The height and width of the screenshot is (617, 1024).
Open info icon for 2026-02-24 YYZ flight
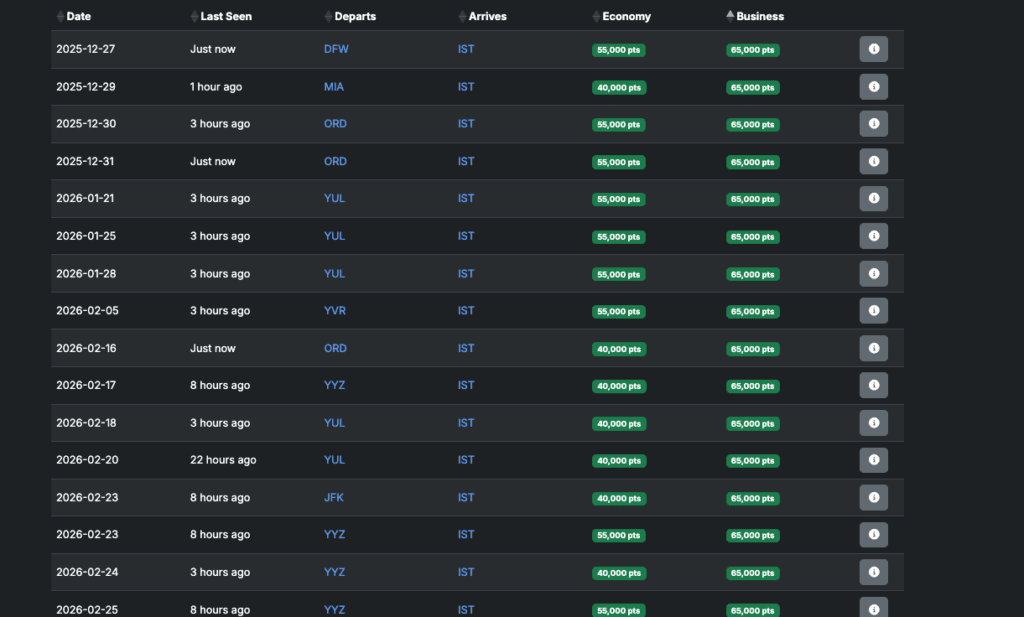pos(873,572)
